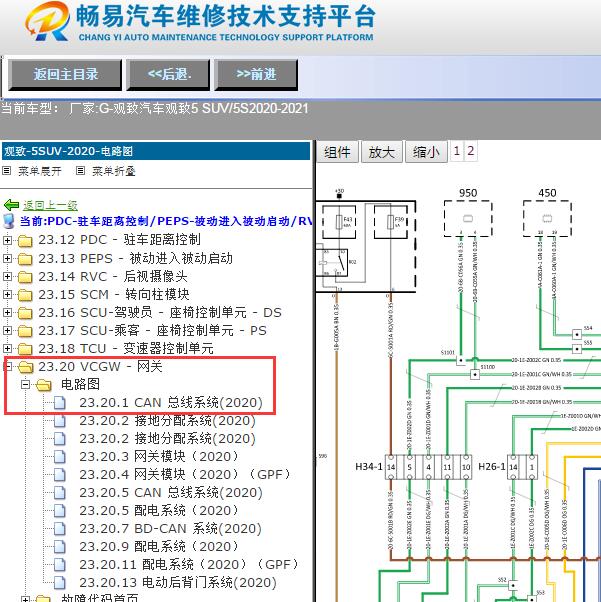The height and width of the screenshot is (602, 601).
Task: Click connector H26-1 in wiring diagram
Action: tap(522, 467)
